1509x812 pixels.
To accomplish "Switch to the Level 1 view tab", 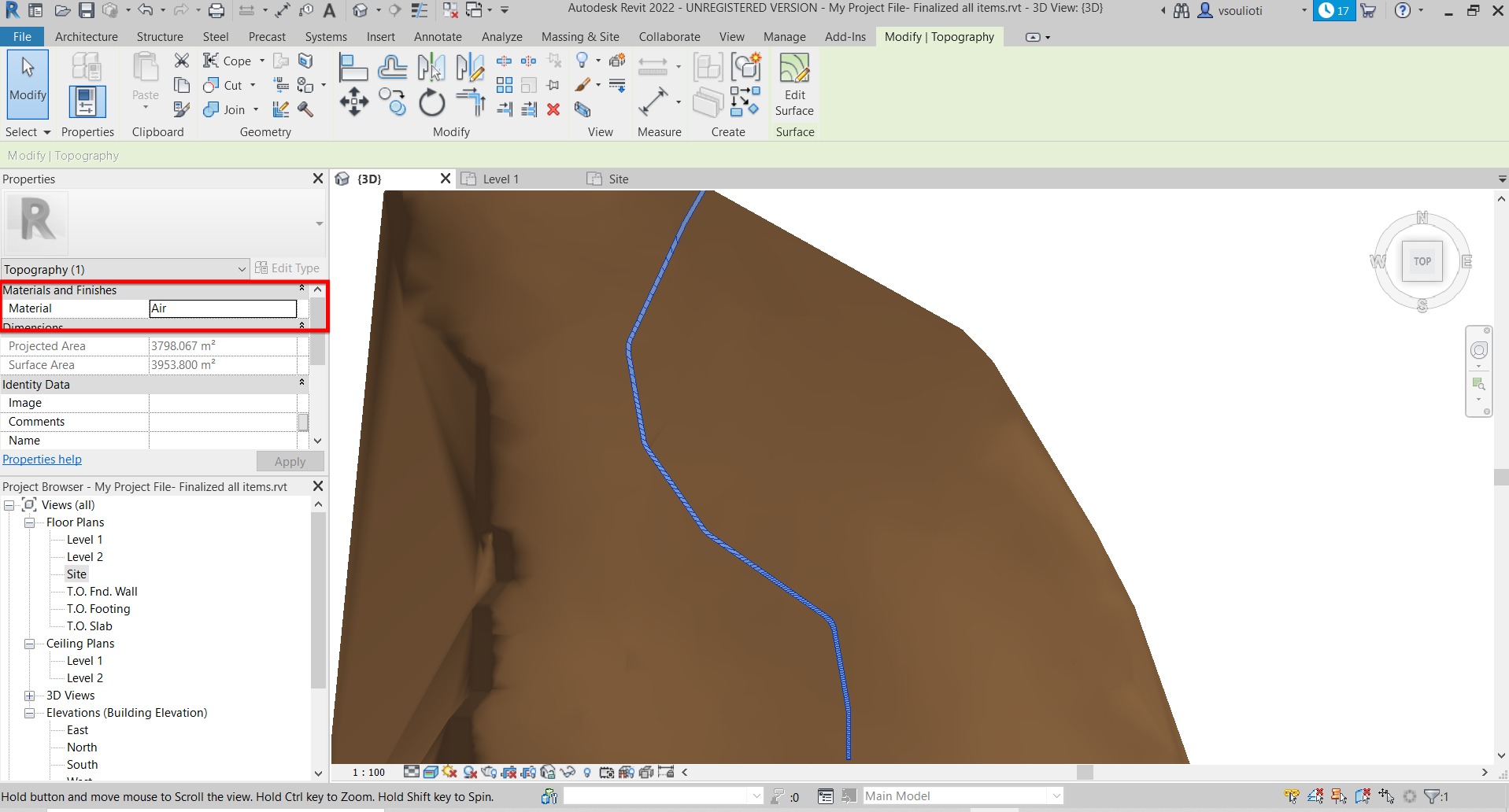I will pyautogui.click(x=500, y=179).
